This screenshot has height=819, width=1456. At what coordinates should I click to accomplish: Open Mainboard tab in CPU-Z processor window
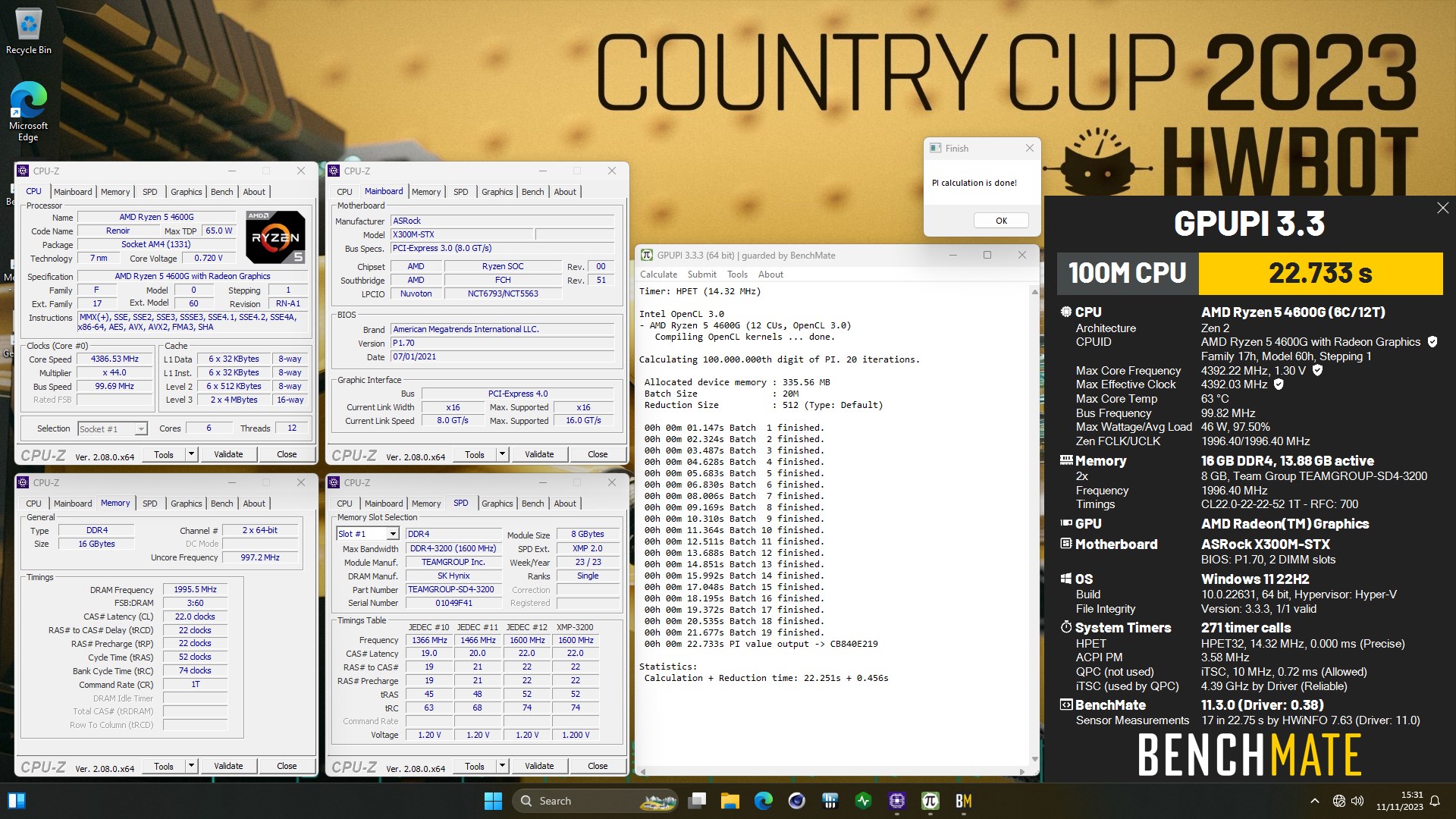[x=73, y=192]
